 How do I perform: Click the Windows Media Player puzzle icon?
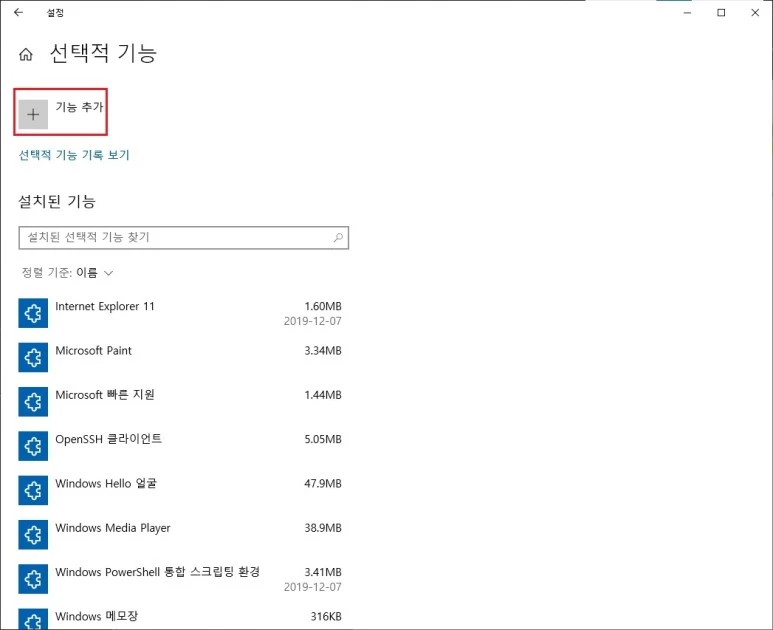33,535
